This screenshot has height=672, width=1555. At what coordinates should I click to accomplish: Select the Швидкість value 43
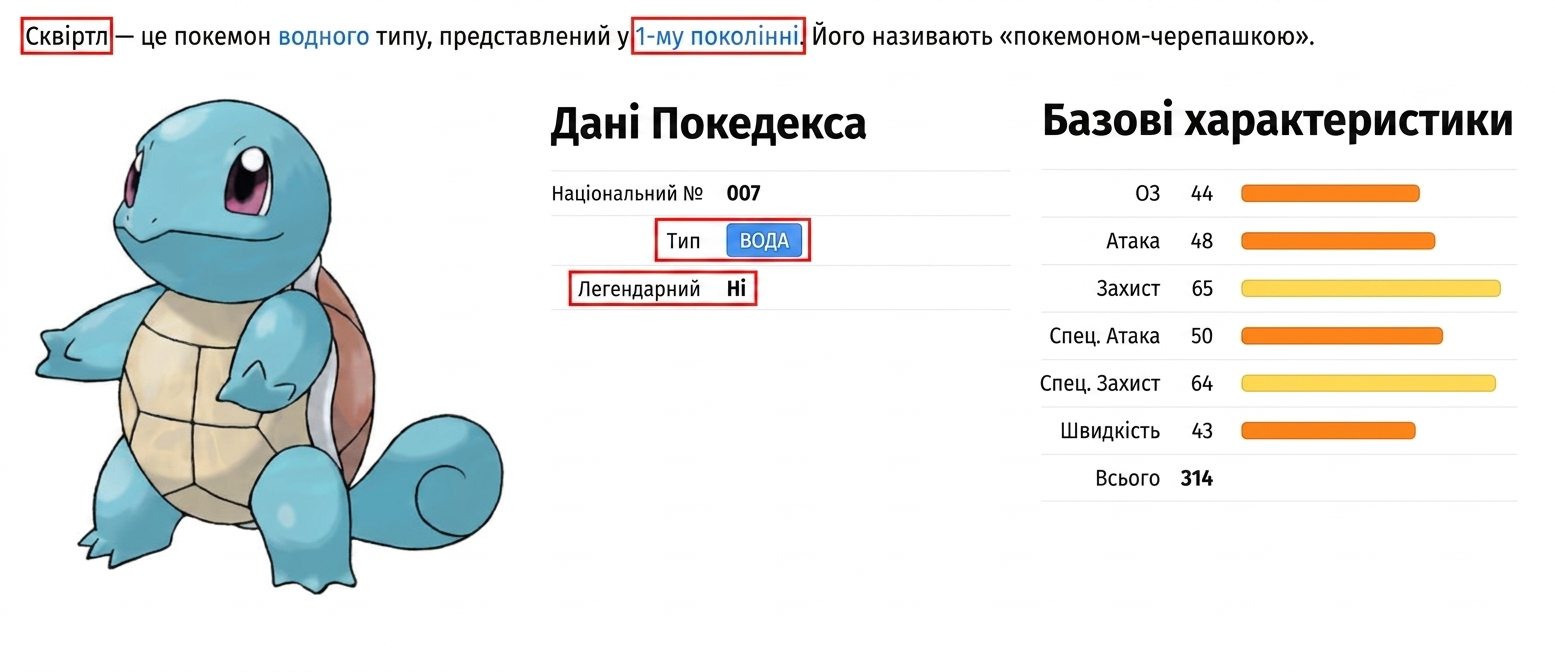pyautogui.click(x=1202, y=431)
